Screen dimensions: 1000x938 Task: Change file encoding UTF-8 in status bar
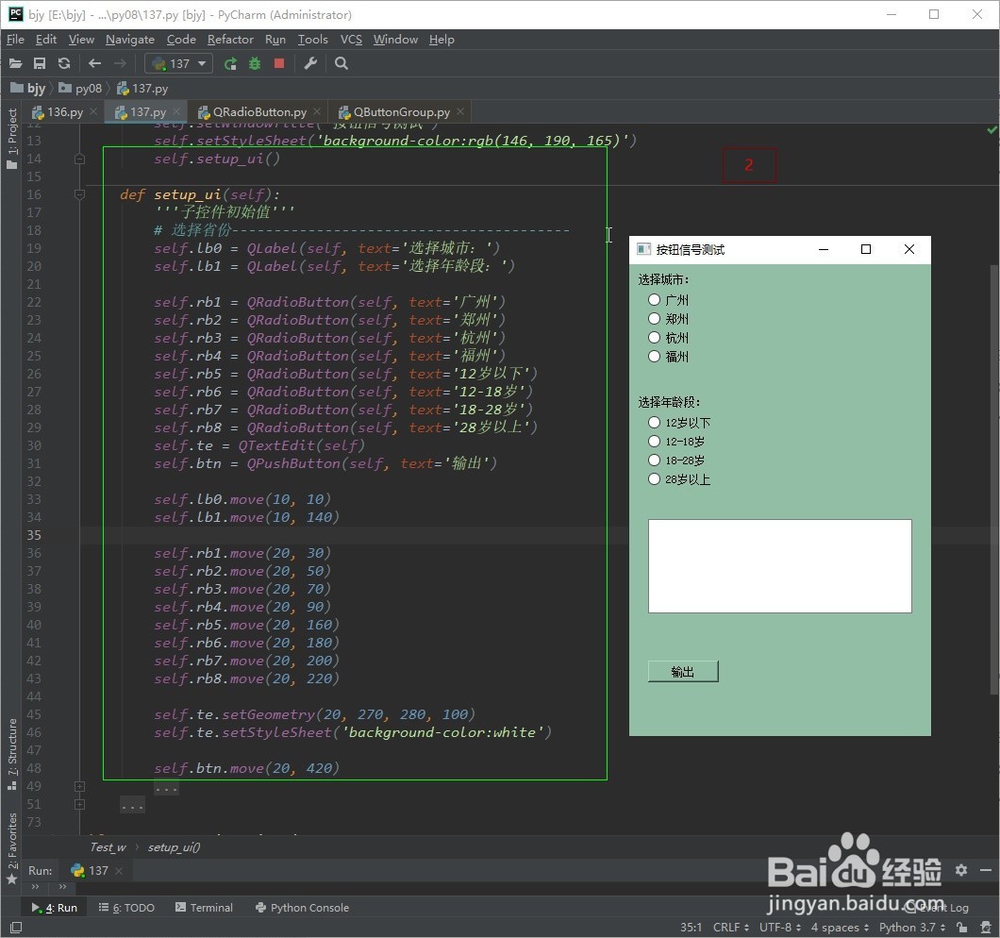point(779,927)
